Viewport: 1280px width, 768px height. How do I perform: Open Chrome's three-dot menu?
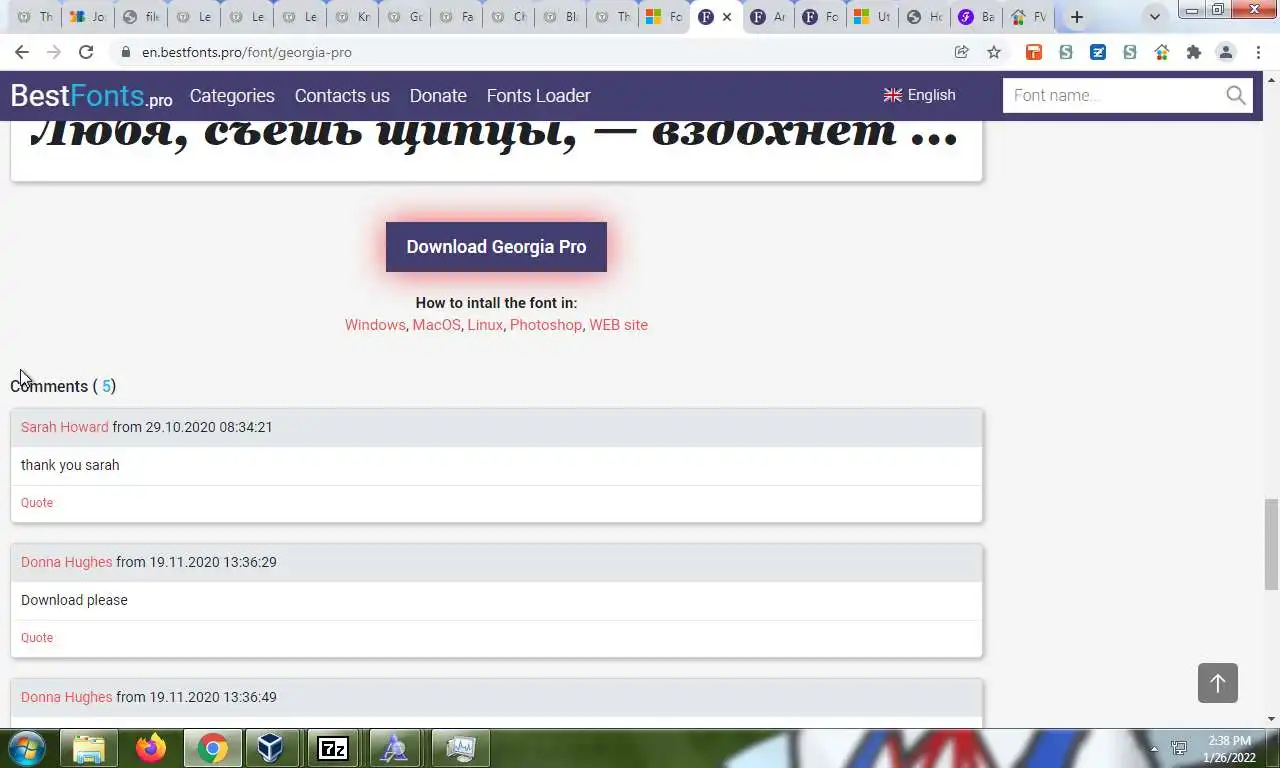pos(1258,52)
